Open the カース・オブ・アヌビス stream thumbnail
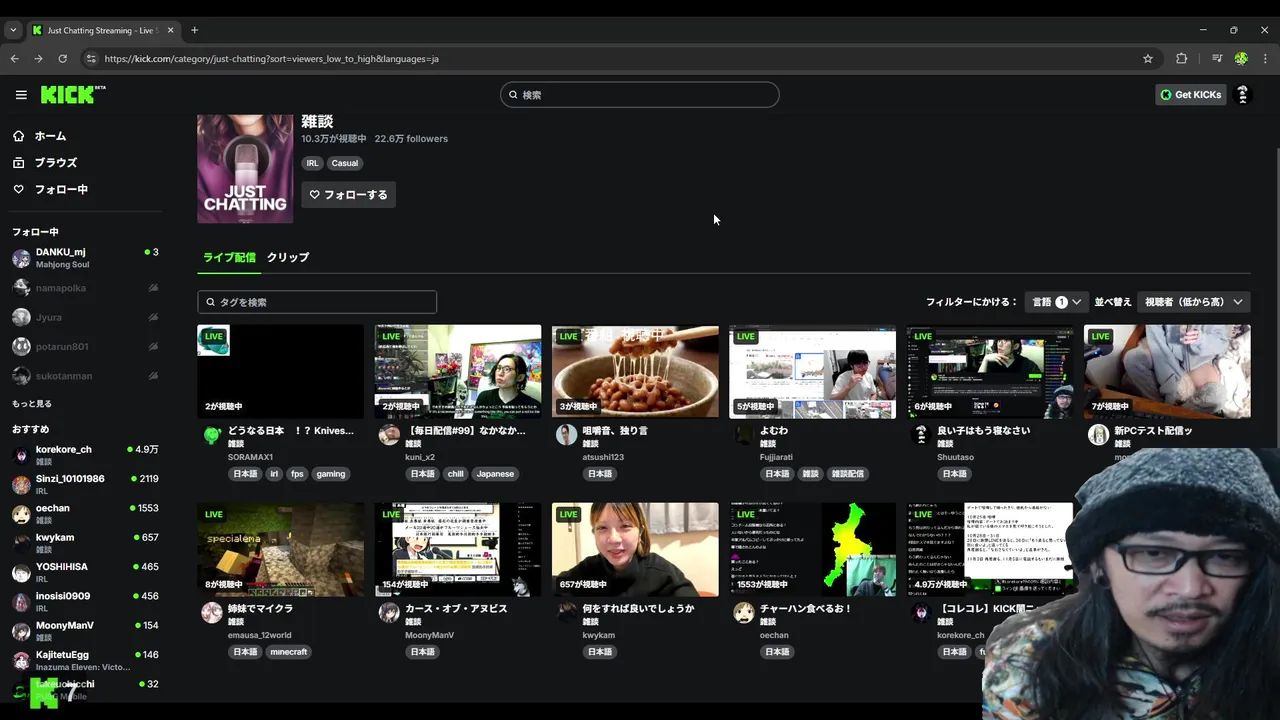Screen dimensions: 1280x720 [458, 549]
